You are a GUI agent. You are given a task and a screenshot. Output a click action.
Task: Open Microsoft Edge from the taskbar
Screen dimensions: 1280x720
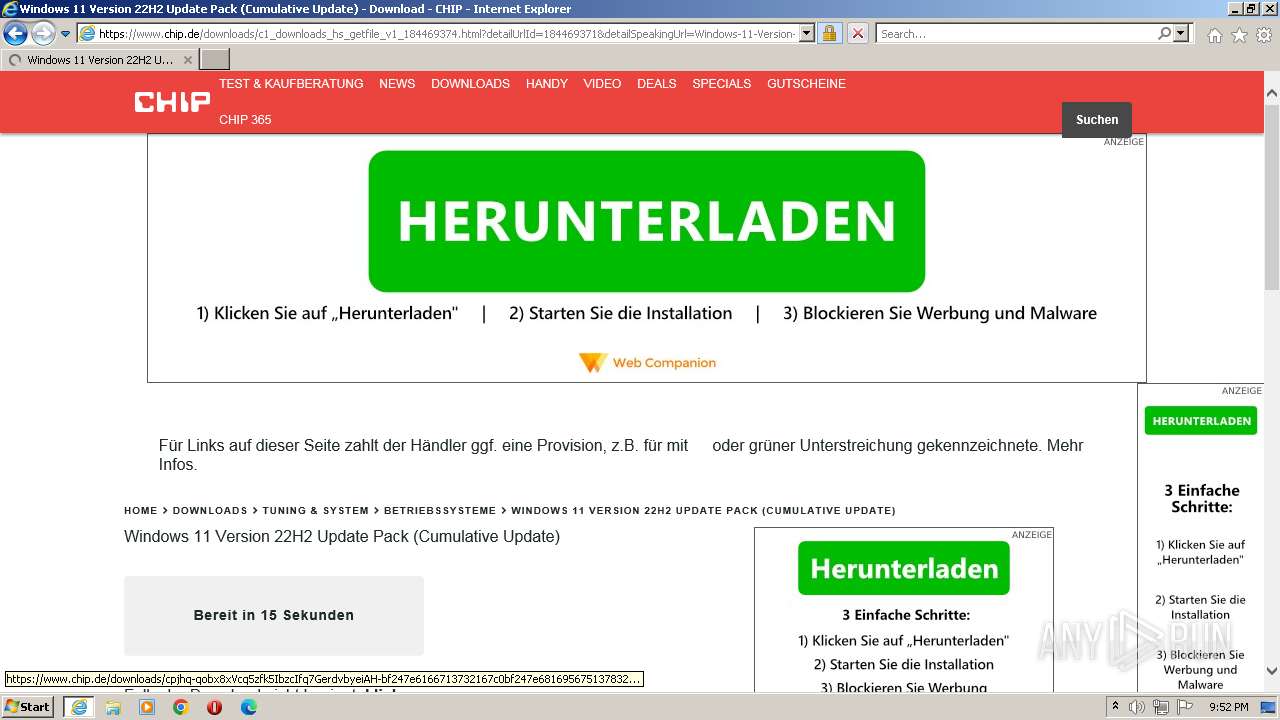[249, 707]
